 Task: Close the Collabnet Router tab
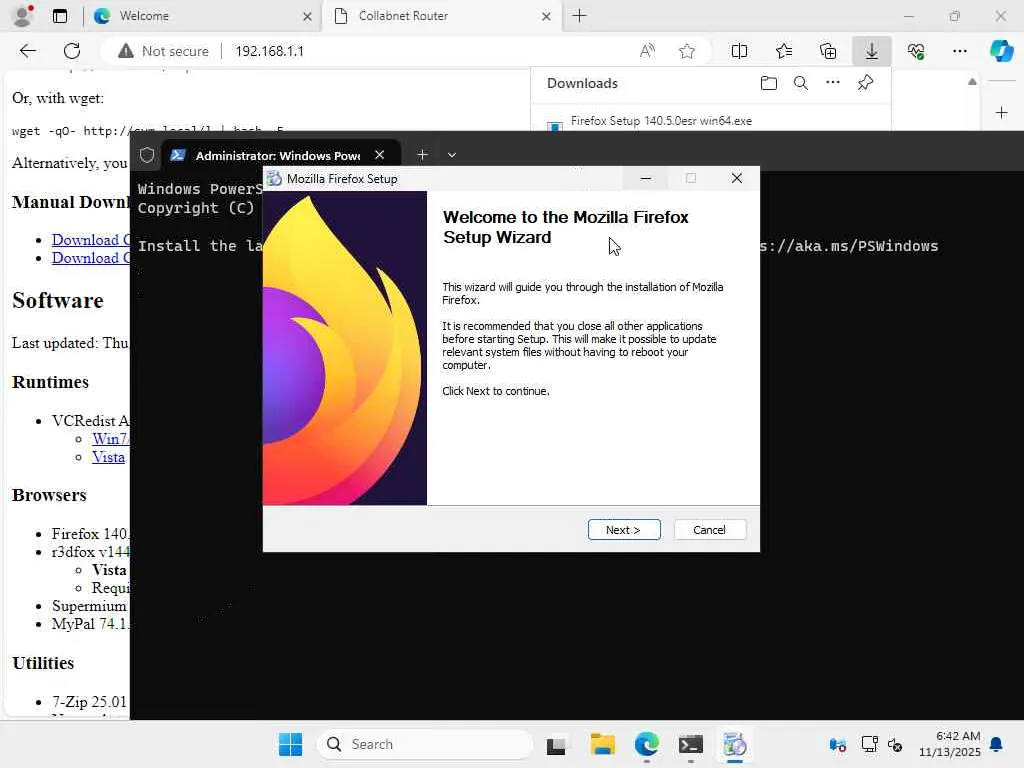(x=546, y=16)
